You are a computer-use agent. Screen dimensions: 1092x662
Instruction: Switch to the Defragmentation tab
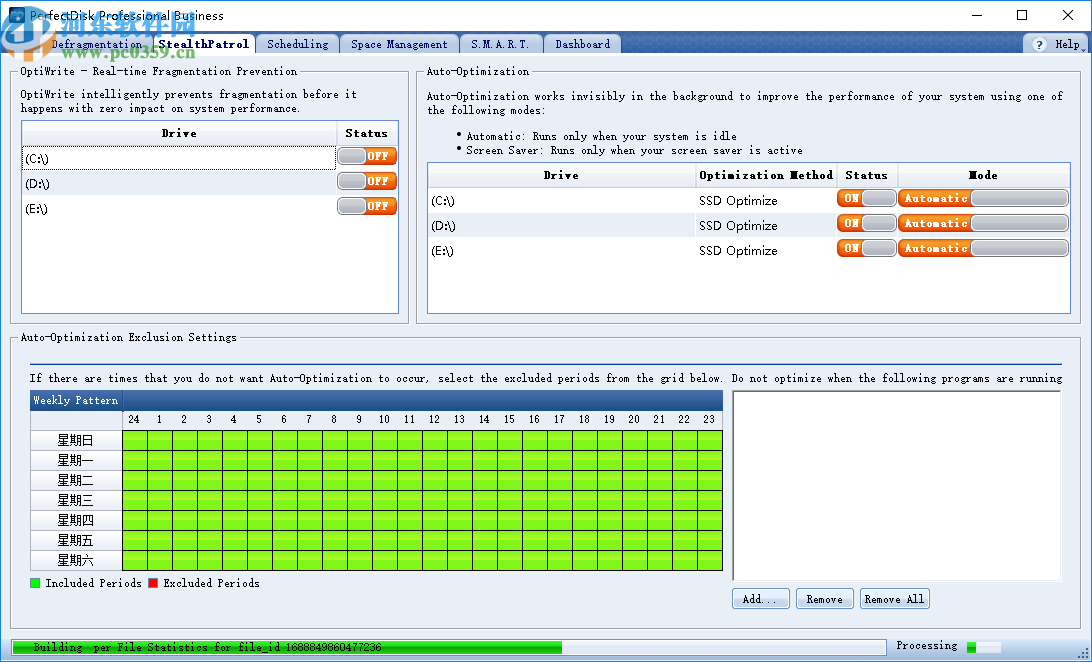96,43
